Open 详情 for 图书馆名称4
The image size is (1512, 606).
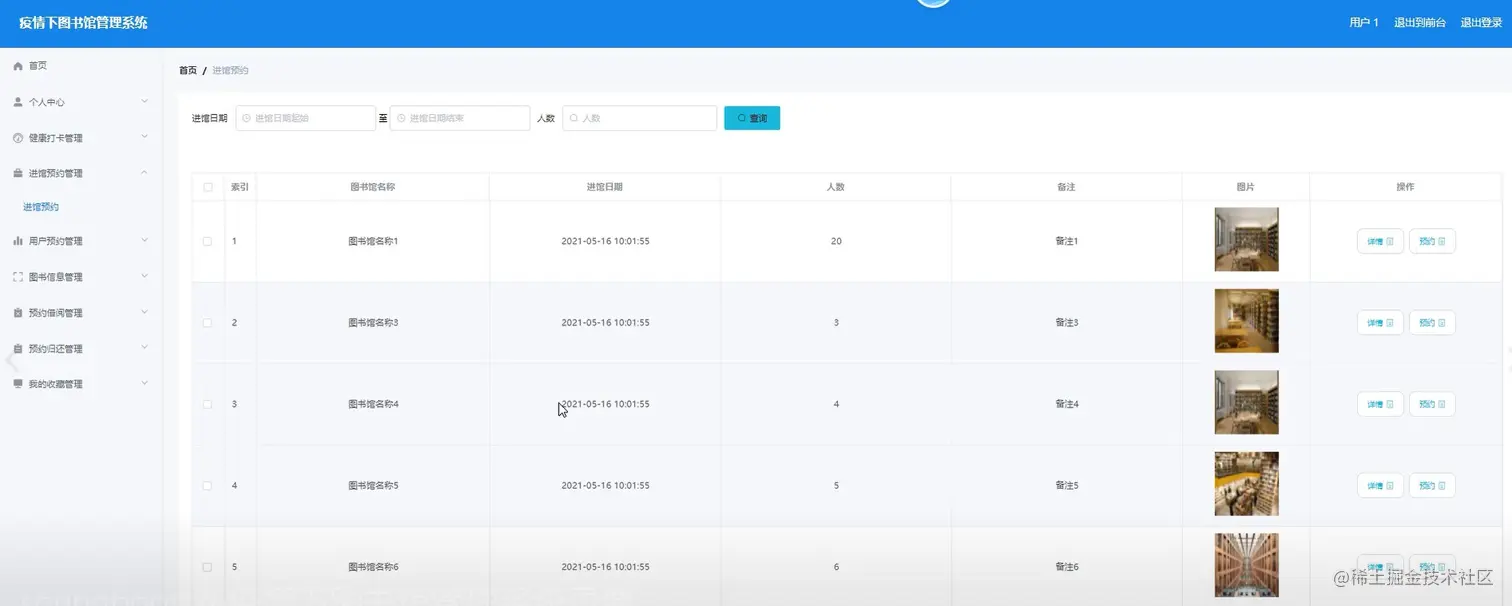coord(1380,404)
